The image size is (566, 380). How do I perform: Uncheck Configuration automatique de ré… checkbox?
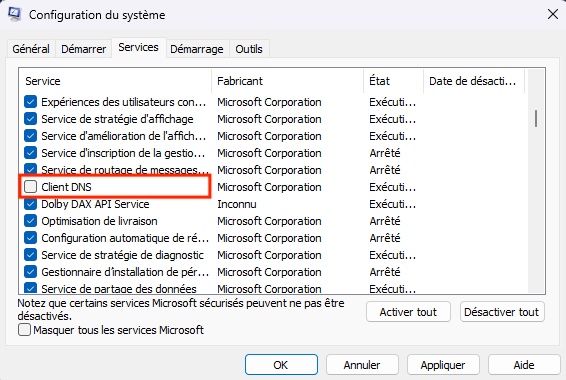(x=31, y=238)
